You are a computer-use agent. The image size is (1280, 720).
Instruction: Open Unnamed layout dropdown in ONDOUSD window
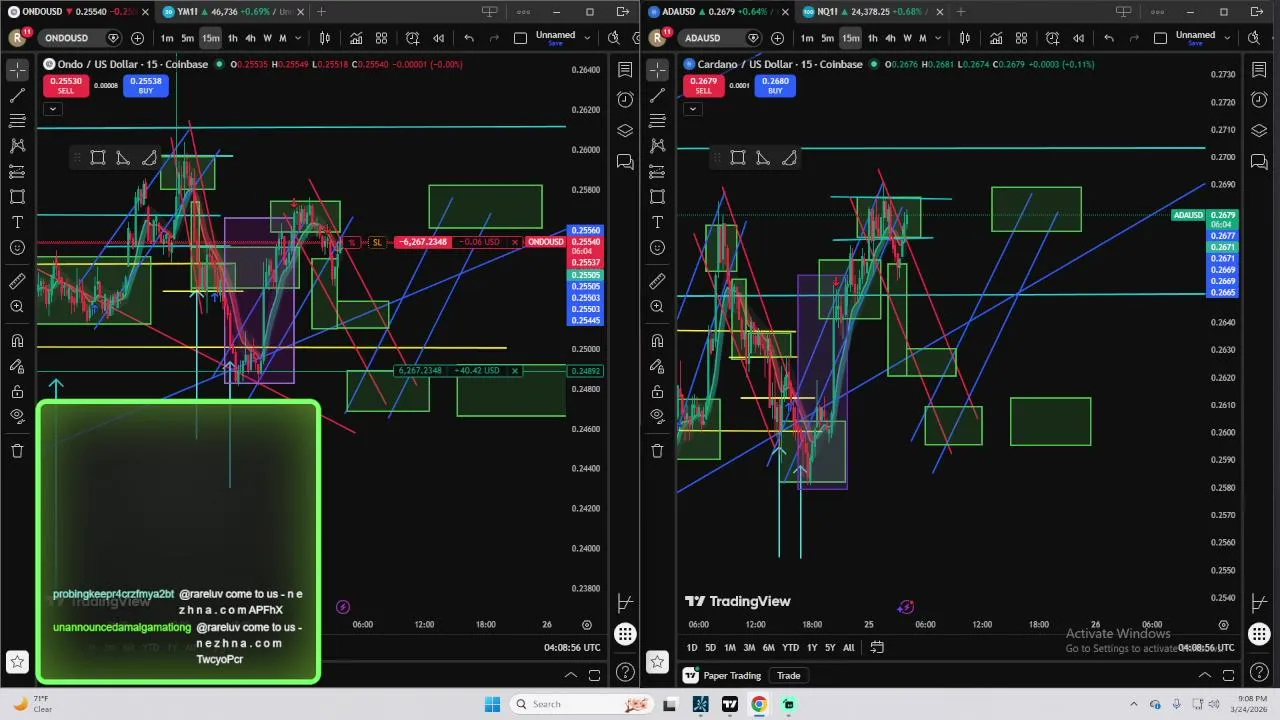pos(587,38)
